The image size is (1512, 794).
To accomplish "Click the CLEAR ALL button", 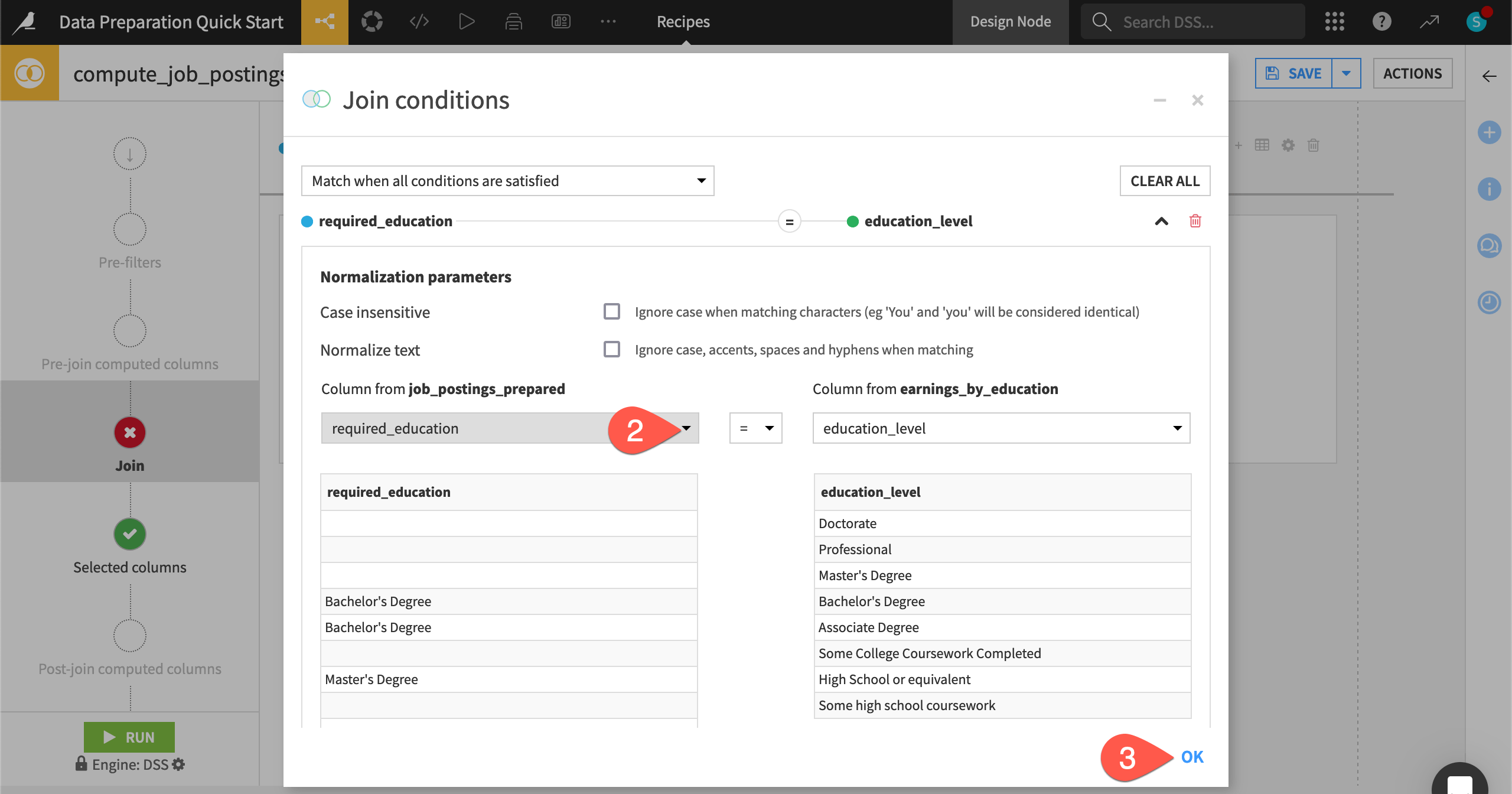I will click(1165, 181).
